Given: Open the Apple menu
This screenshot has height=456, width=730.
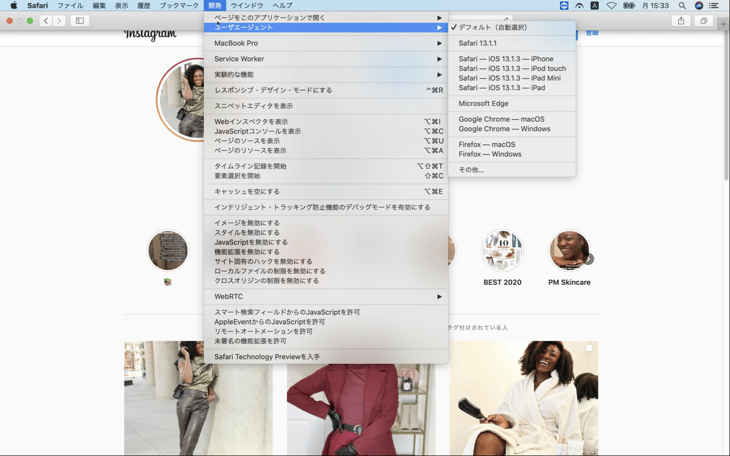Looking at the screenshot, I should tap(13, 6).
